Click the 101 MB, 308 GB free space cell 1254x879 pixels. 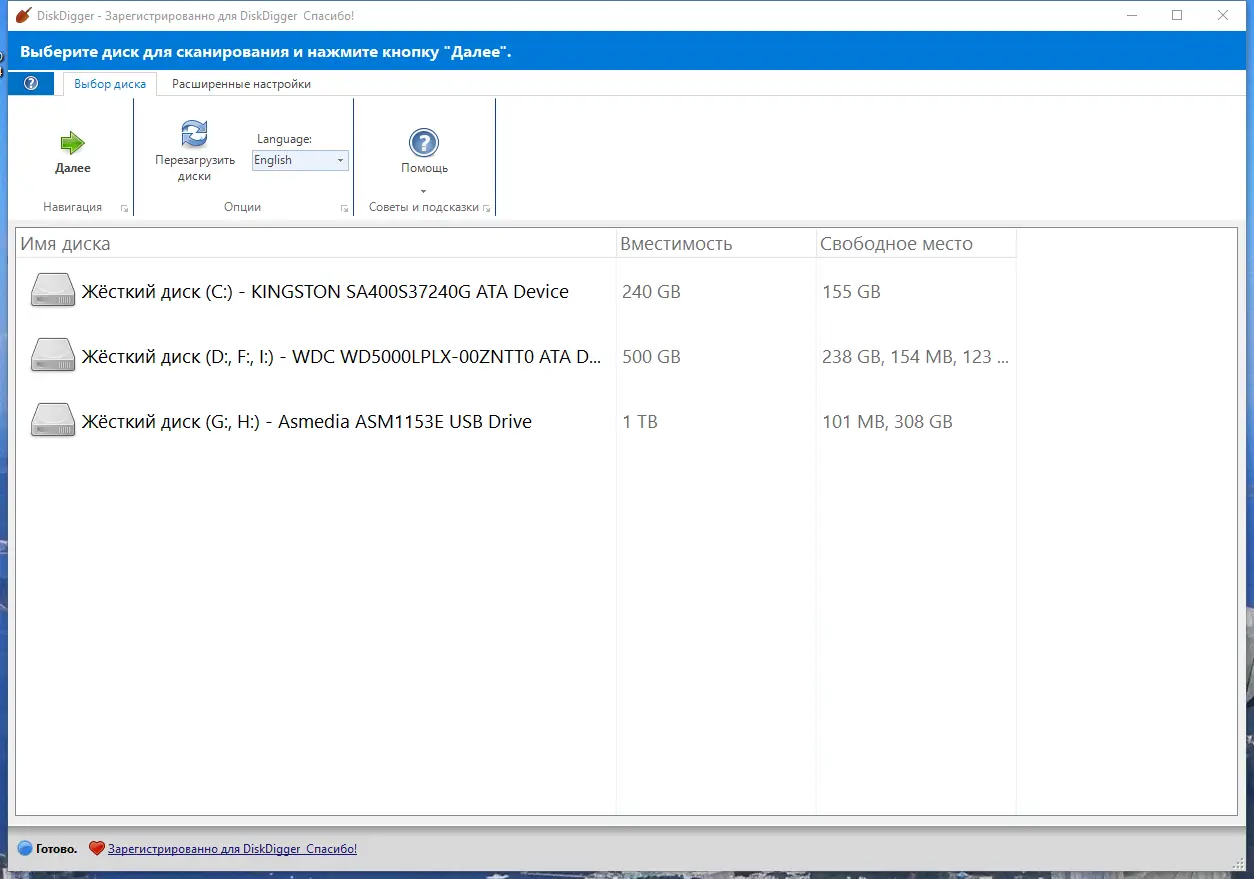(887, 422)
